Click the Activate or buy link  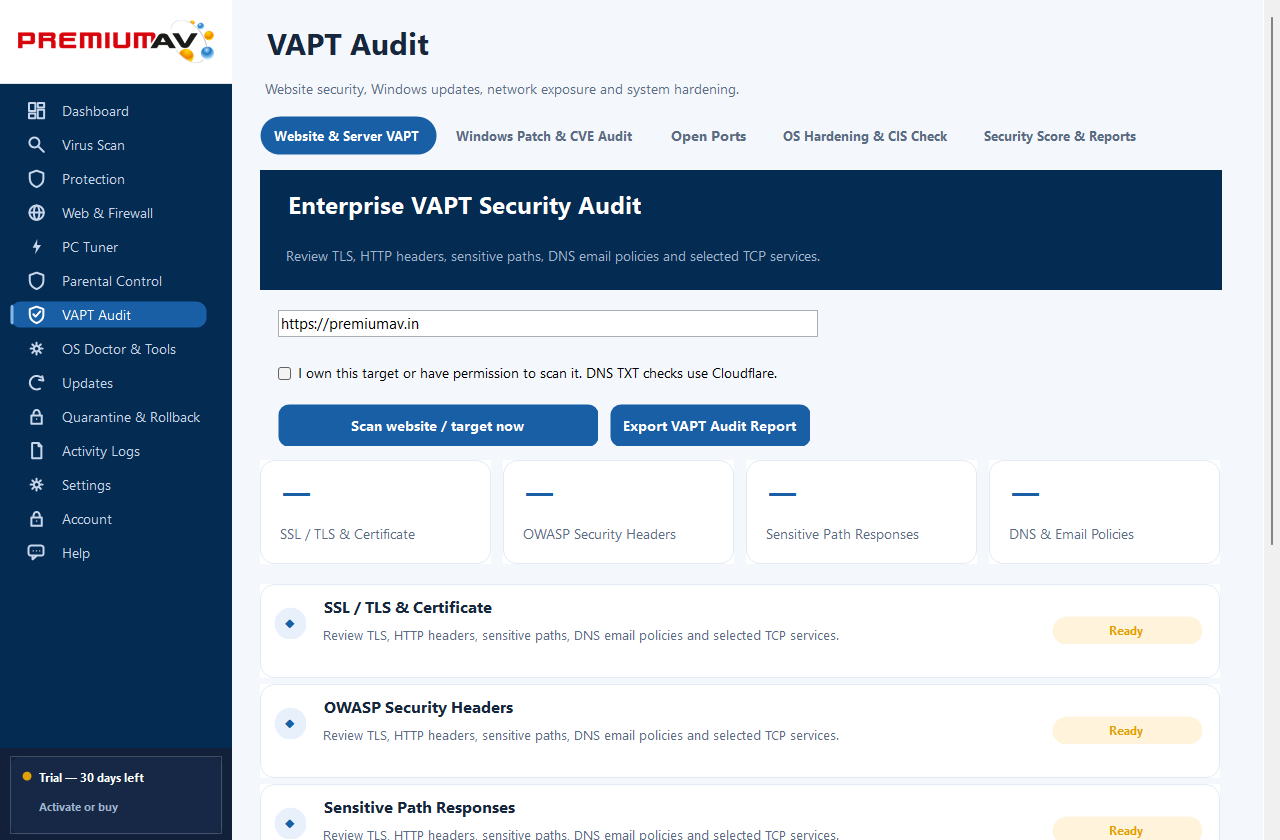pyautogui.click(x=79, y=807)
